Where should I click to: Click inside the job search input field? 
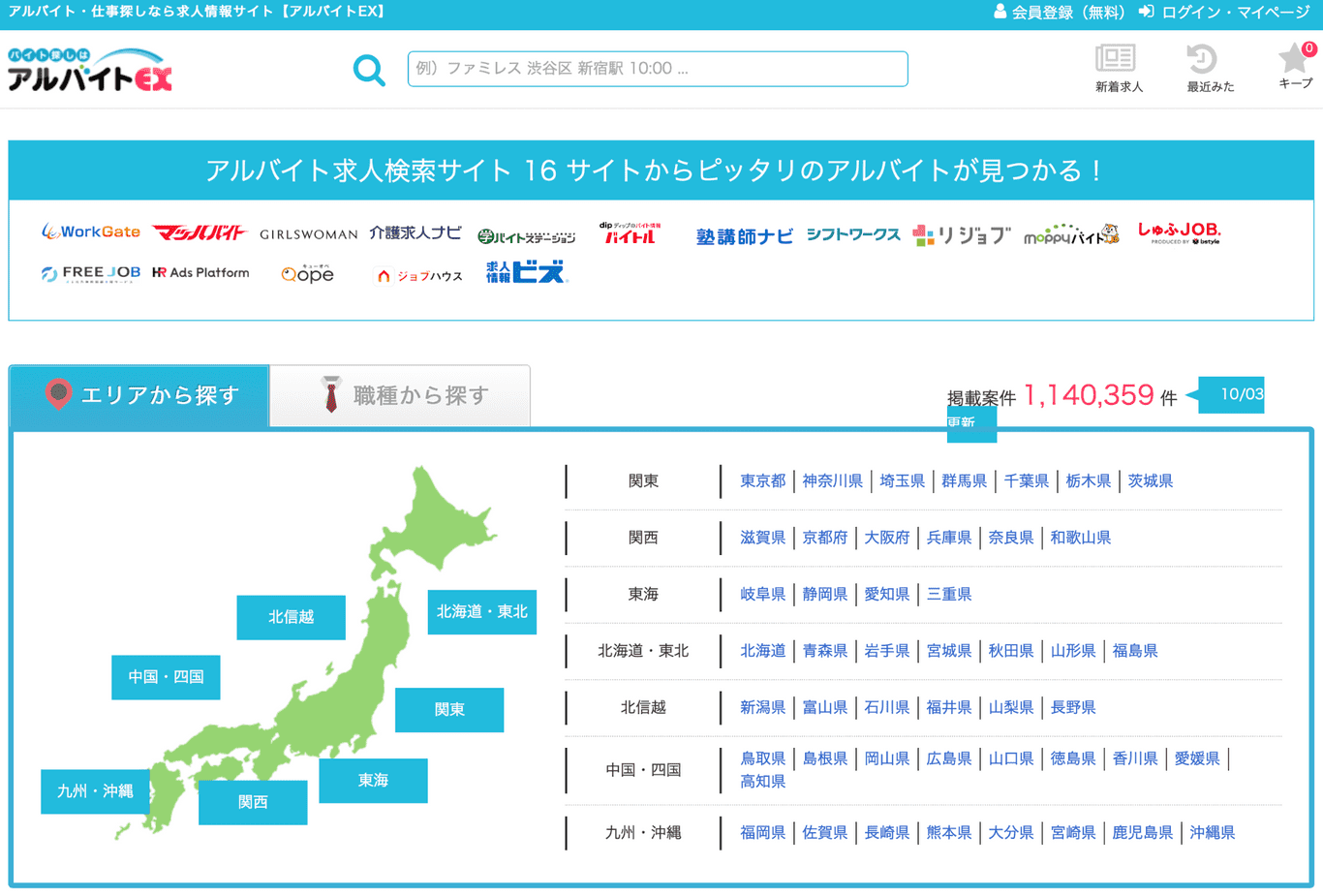(x=657, y=69)
